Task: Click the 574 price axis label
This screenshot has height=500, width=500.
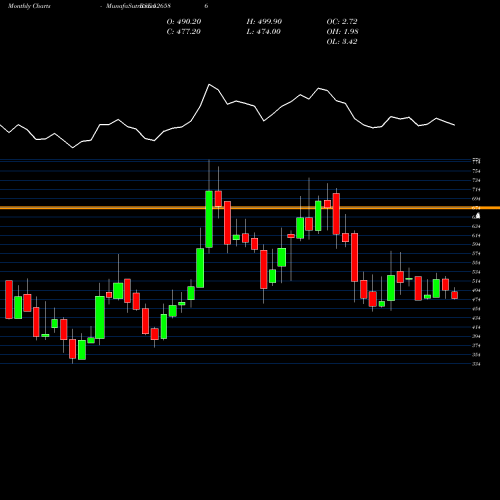Action: [x=476, y=254]
